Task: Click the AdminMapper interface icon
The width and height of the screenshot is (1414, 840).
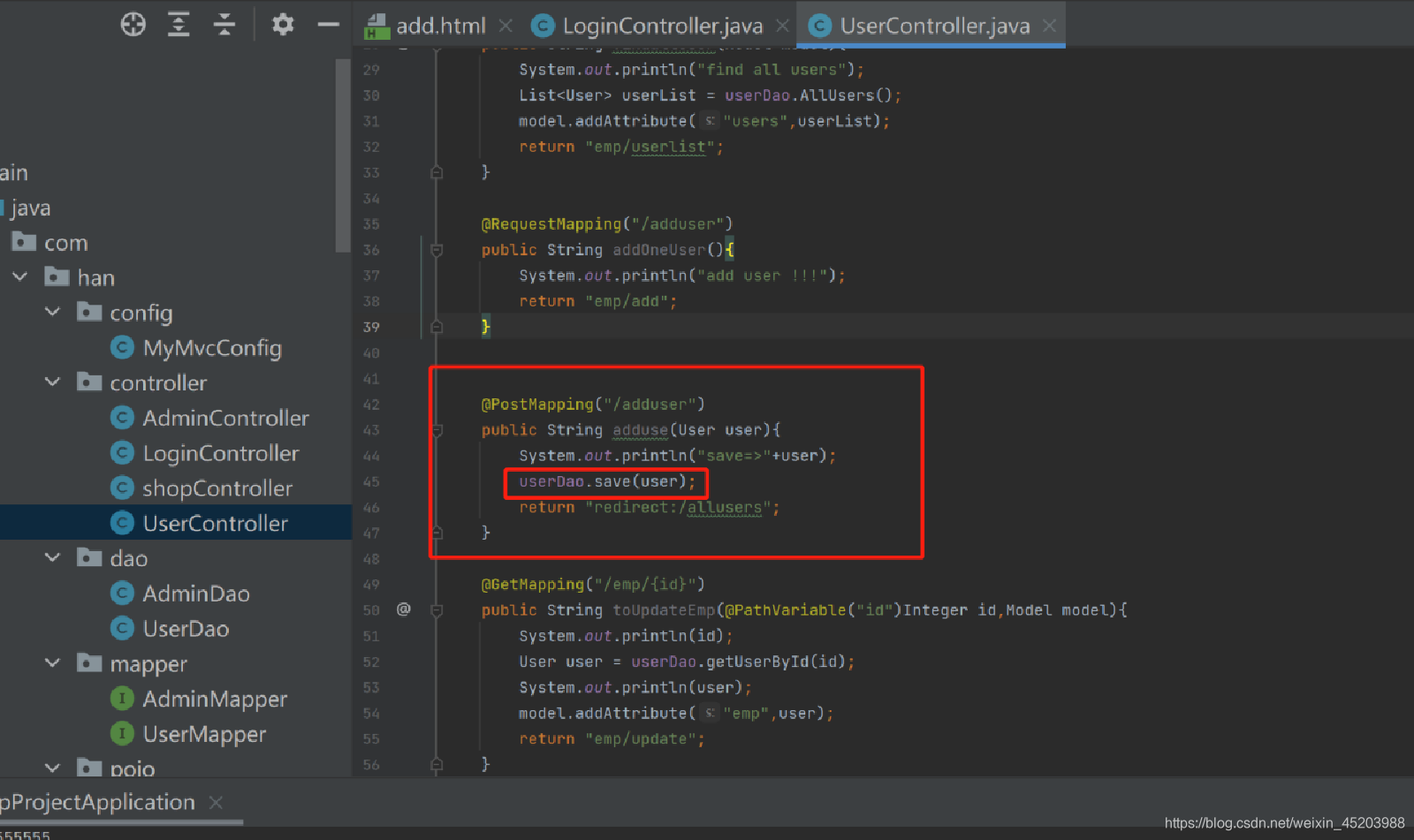Action: coord(122,699)
